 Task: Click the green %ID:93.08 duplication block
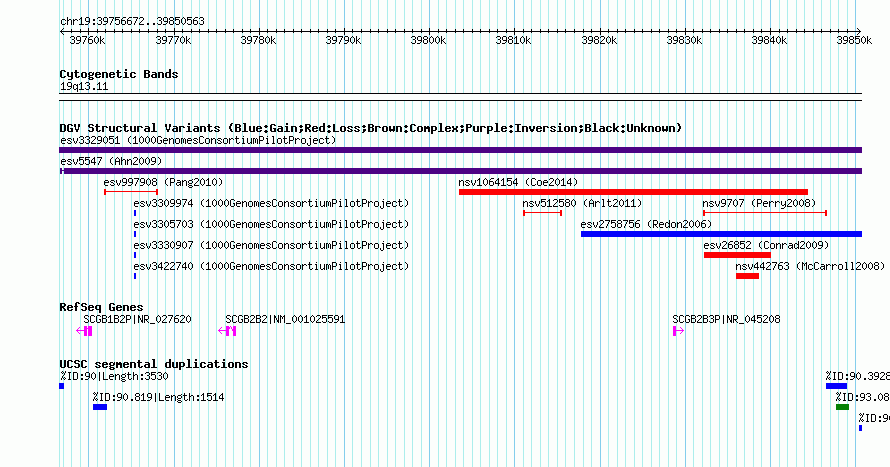(842, 407)
